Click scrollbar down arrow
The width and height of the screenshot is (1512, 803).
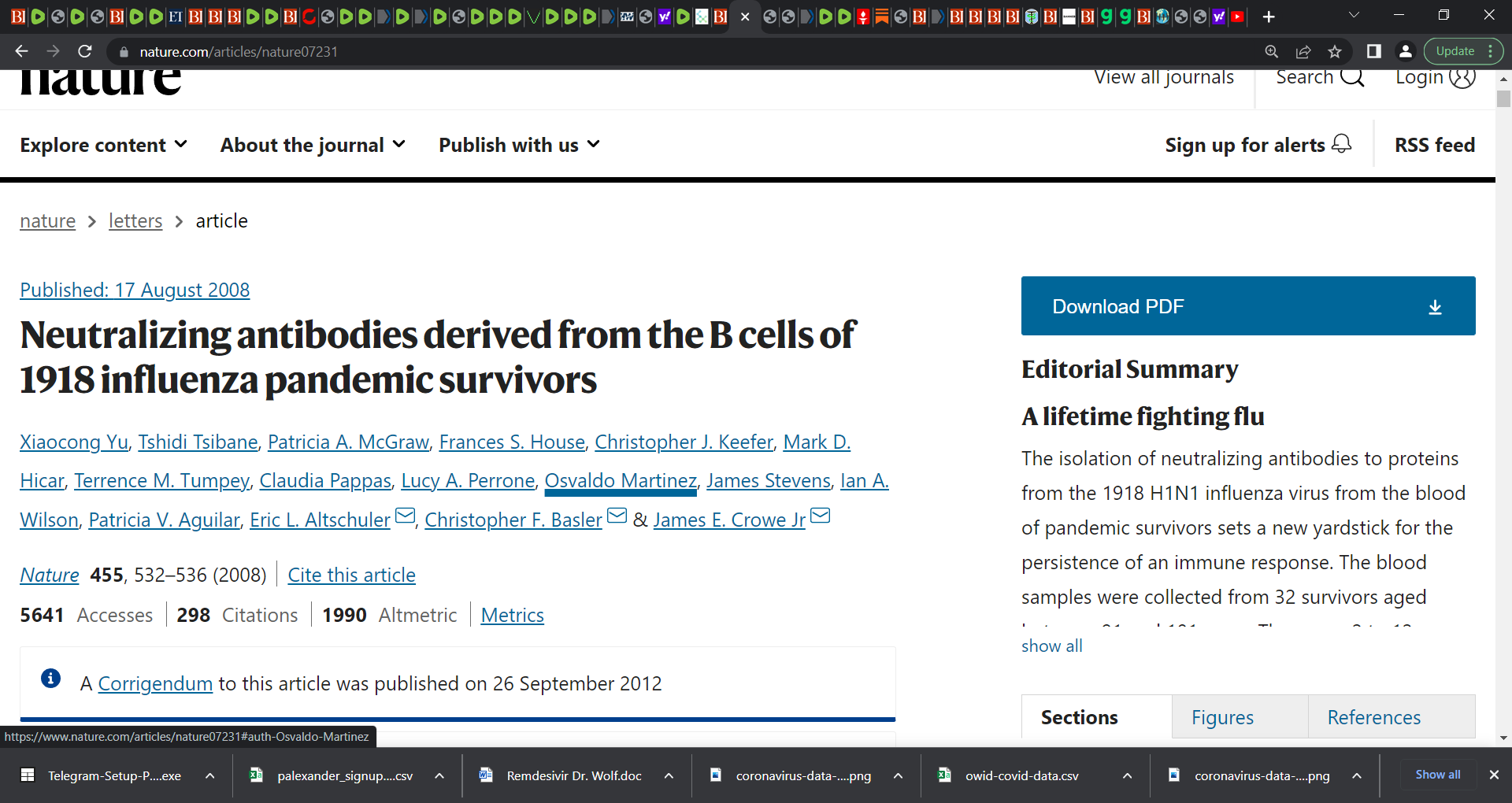click(x=1503, y=738)
